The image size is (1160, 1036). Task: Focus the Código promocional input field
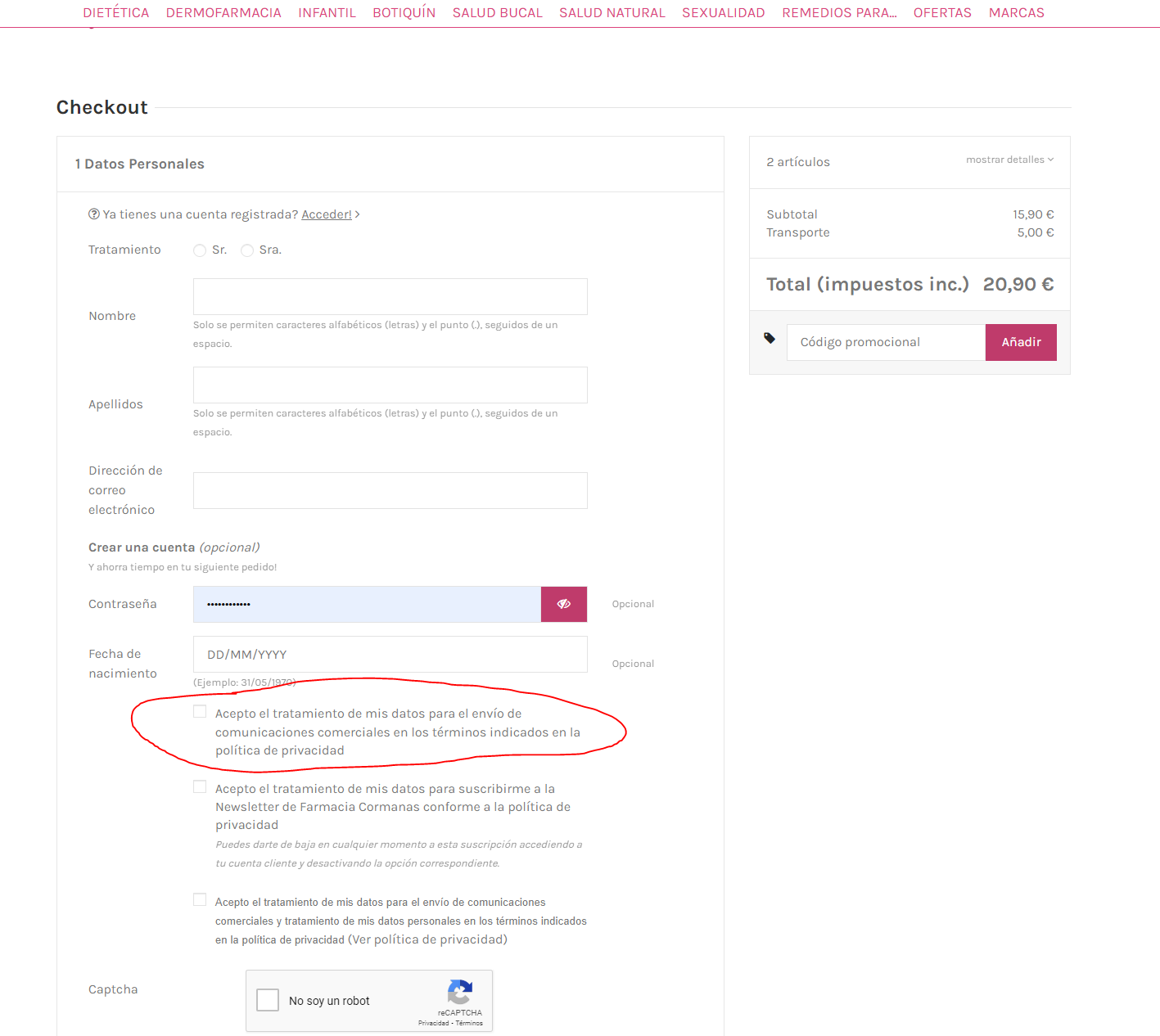[886, 342]
